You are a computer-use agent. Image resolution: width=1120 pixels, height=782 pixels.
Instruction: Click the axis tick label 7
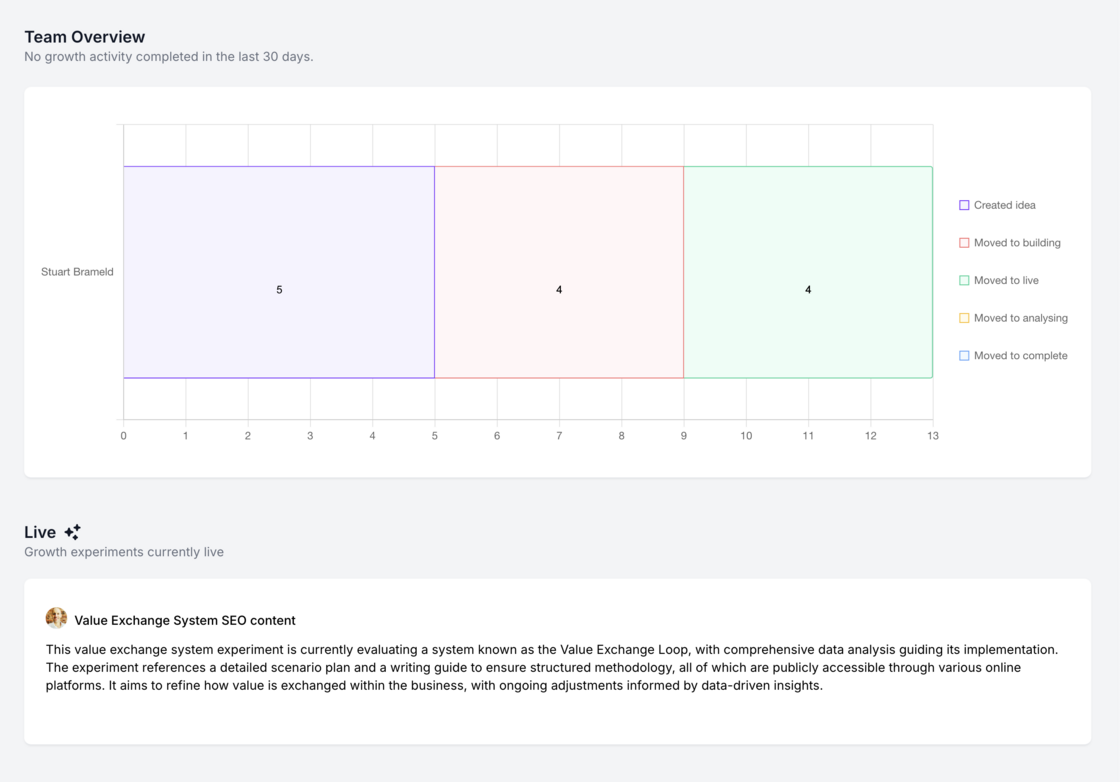(x=559, y=436)
